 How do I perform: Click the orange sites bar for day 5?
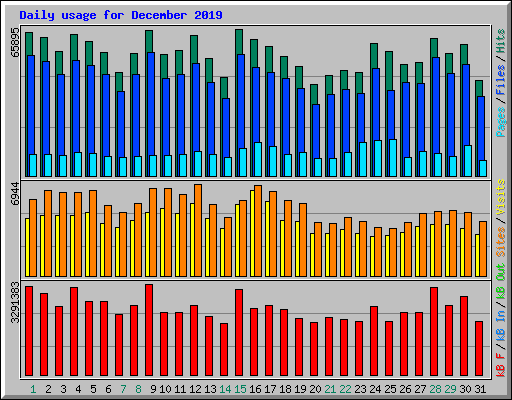93,233
